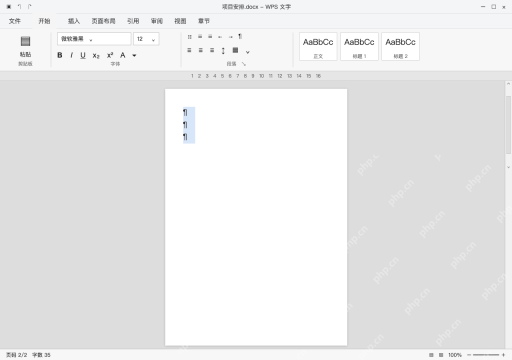
Task: Apply the 标题 2 style
Action: (x=400, y=46)
